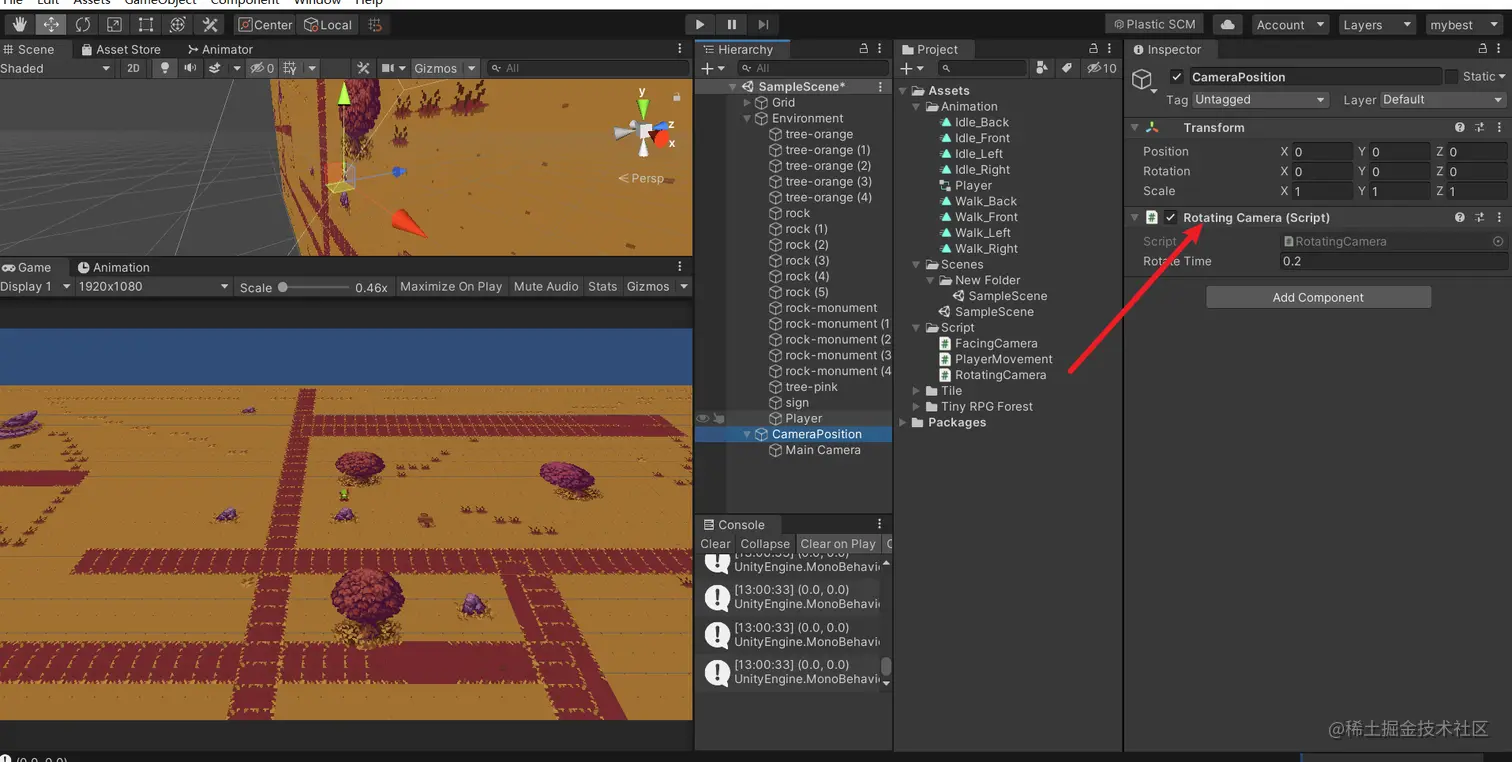Click Plastic SCM button

1153,24
